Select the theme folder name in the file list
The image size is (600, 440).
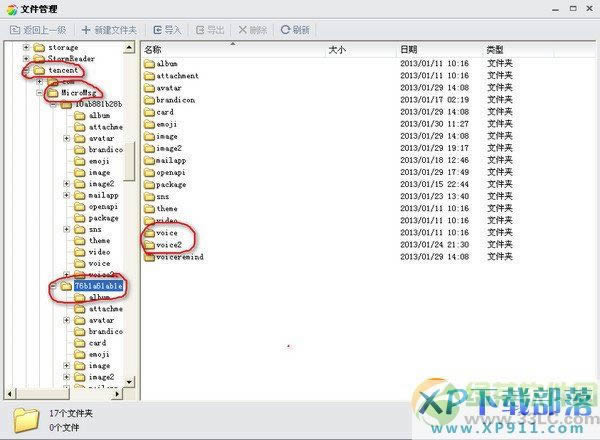pyautogui.click(x=167, y=209)
